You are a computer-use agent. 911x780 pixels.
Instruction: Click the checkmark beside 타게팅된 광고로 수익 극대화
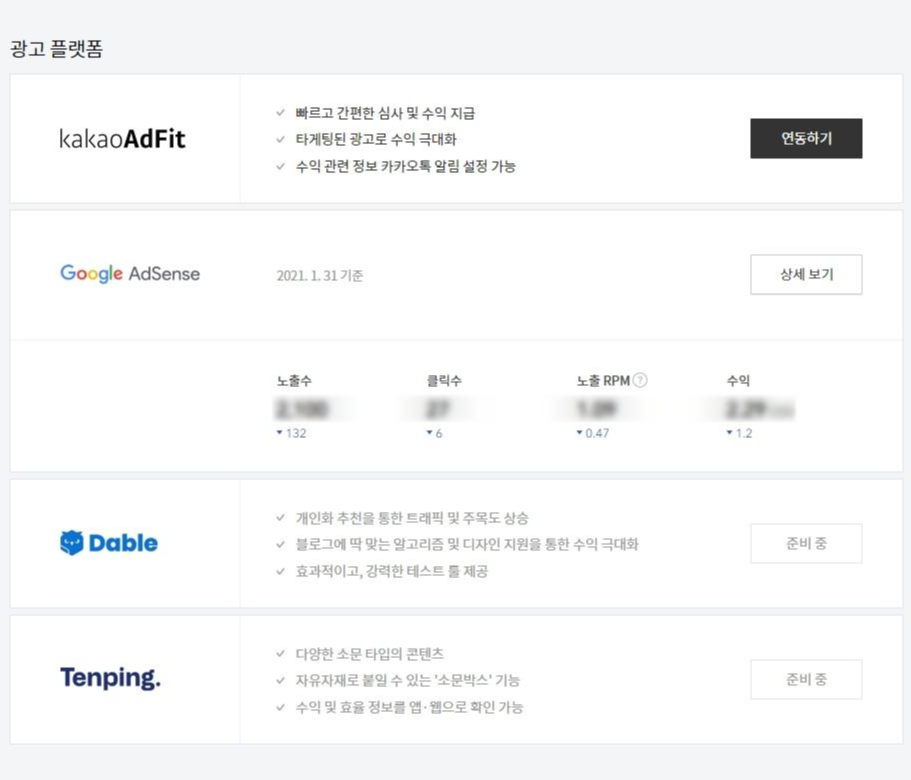point(281,139)
